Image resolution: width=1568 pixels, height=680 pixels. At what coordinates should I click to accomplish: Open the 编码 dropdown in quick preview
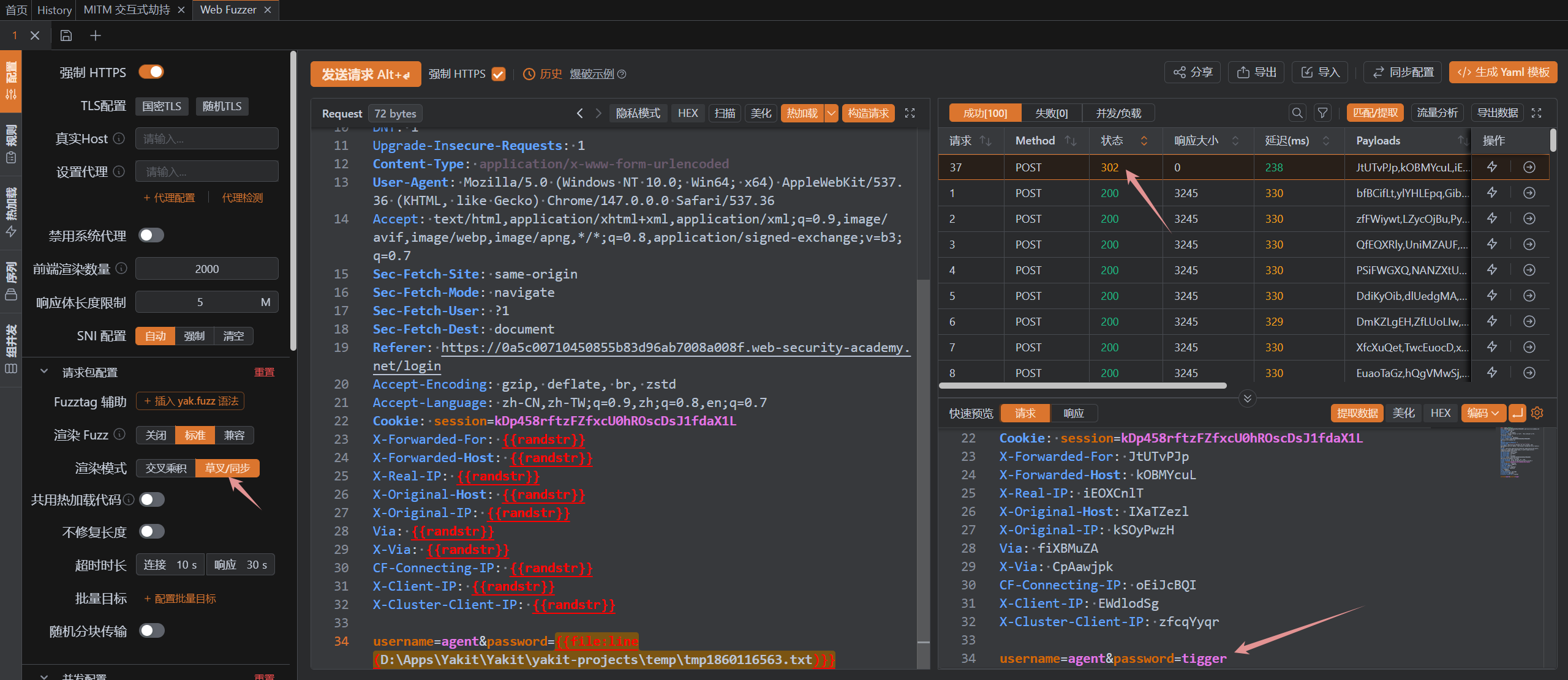click(x=1483, y=413)
